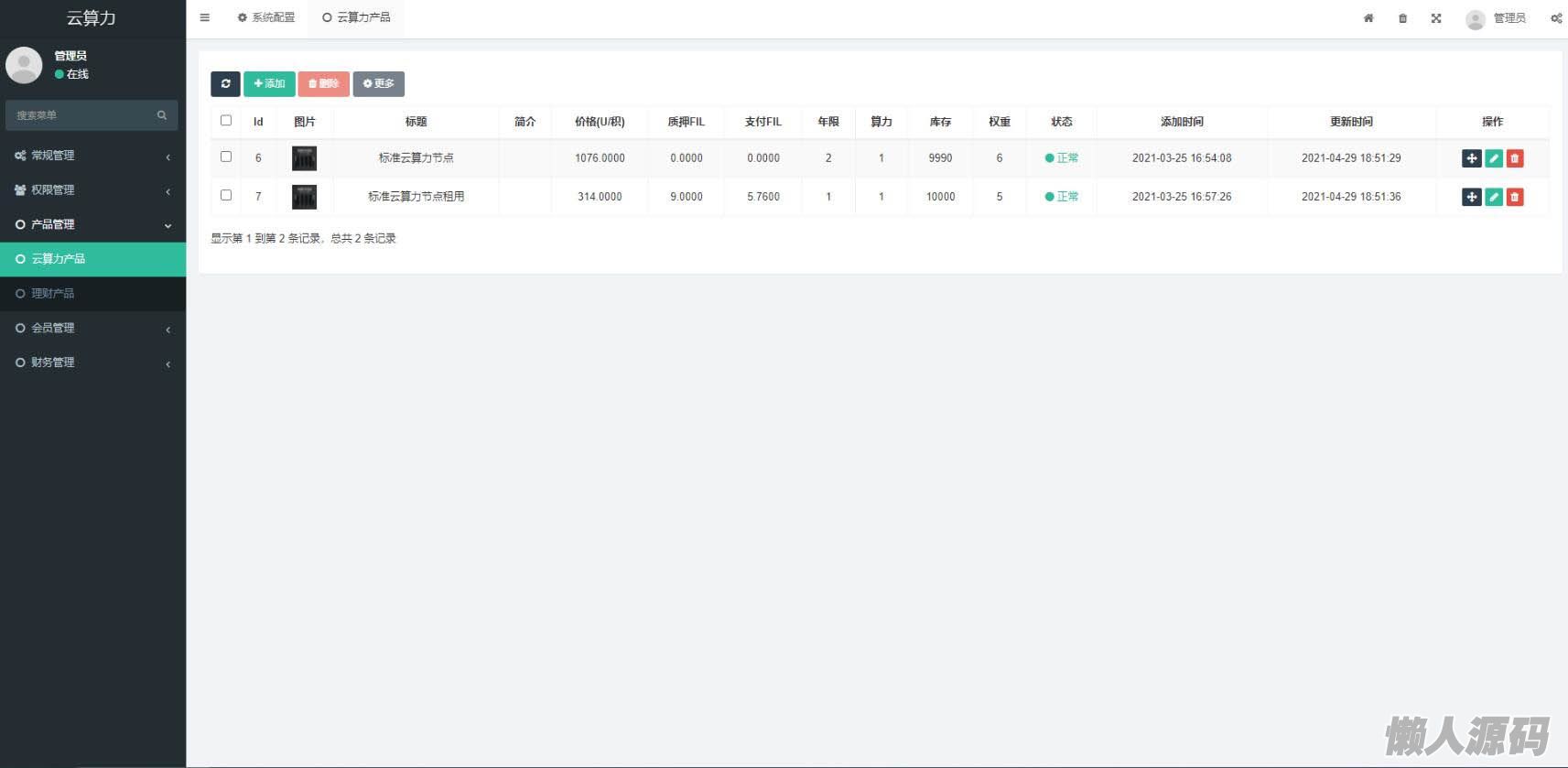Refresh the product table

pos(225,83)
